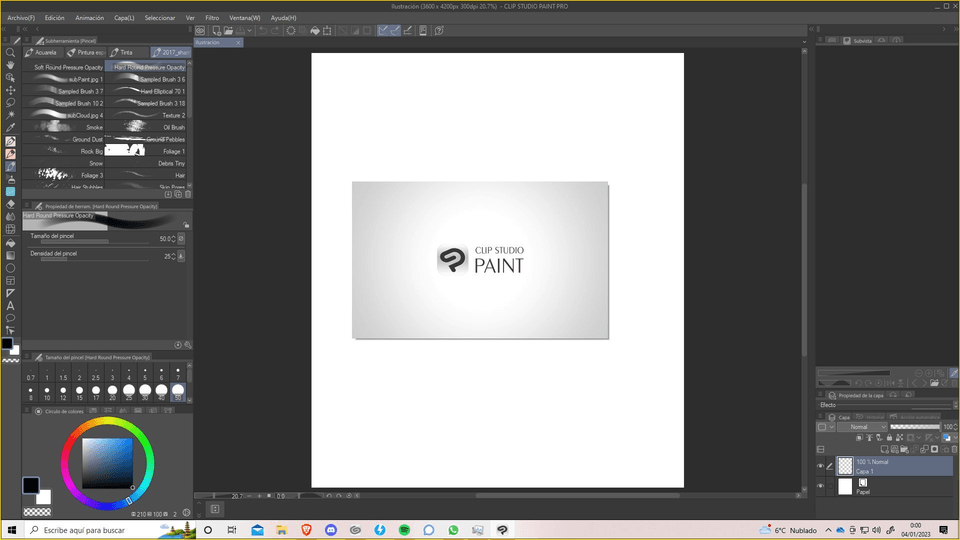Open the Animación menu
Image resolution: width=960 pixels, height=540 pixels.
click(x=89, y=18)
